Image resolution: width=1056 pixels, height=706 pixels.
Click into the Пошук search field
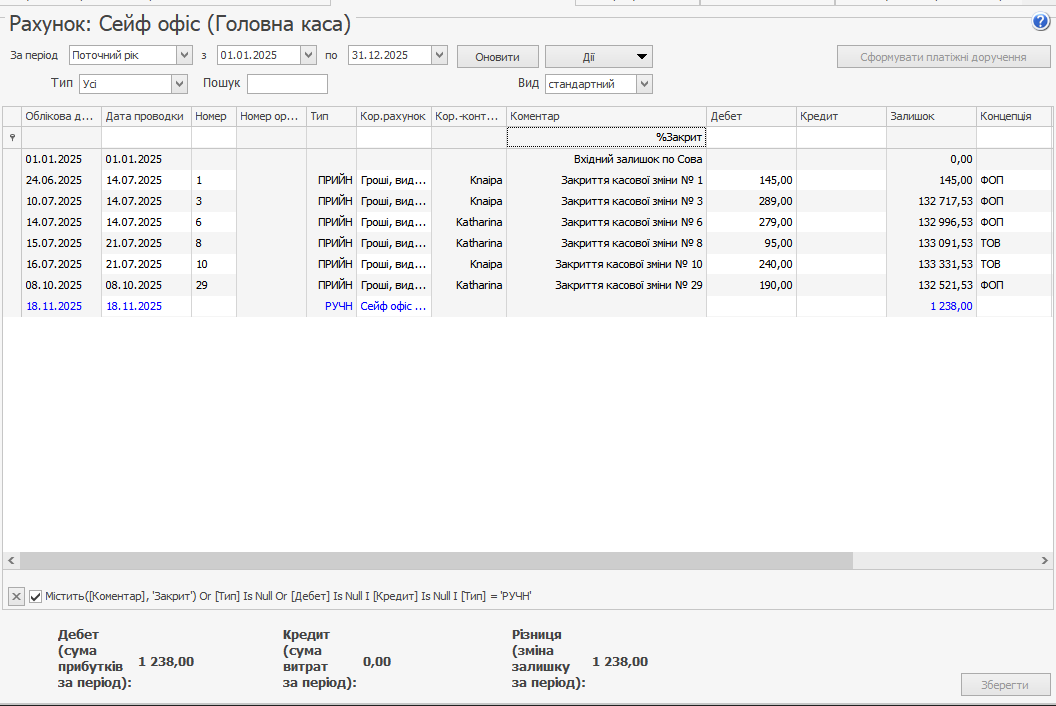(x=287, y=84)
